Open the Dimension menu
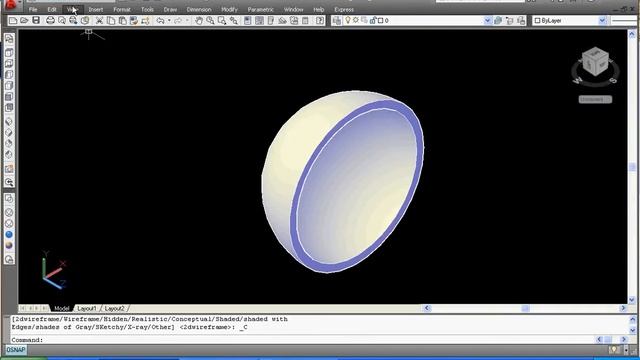This screenshot has height=360, width=640. [199, 9]
